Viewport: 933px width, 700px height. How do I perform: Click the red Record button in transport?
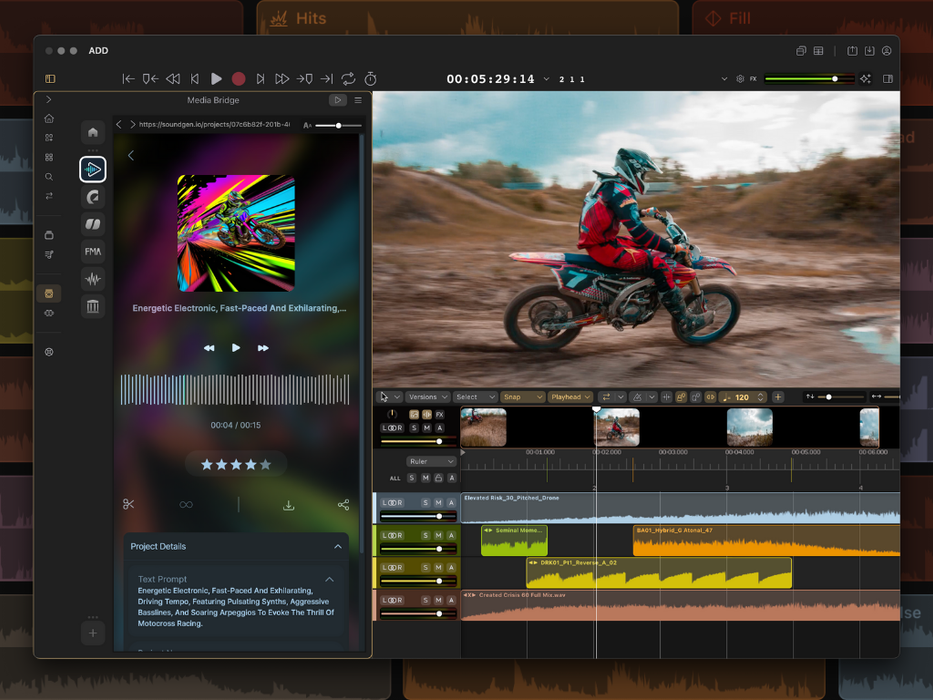(238, 79)
